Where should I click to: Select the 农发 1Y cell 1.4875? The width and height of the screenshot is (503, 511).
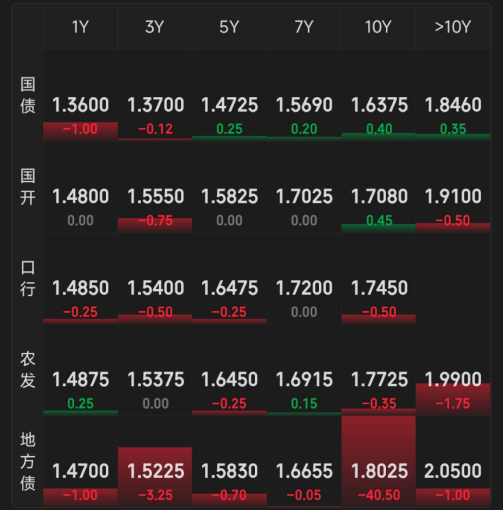point(80,370)
